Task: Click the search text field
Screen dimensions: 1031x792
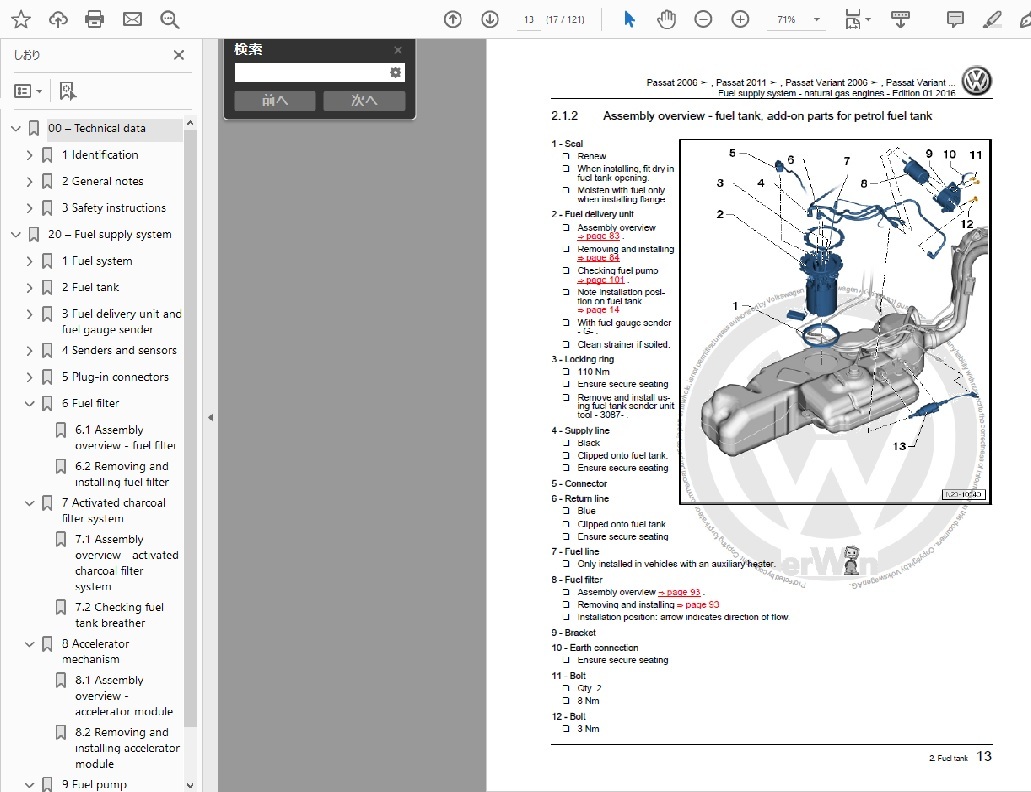Action: pos(312,72)
